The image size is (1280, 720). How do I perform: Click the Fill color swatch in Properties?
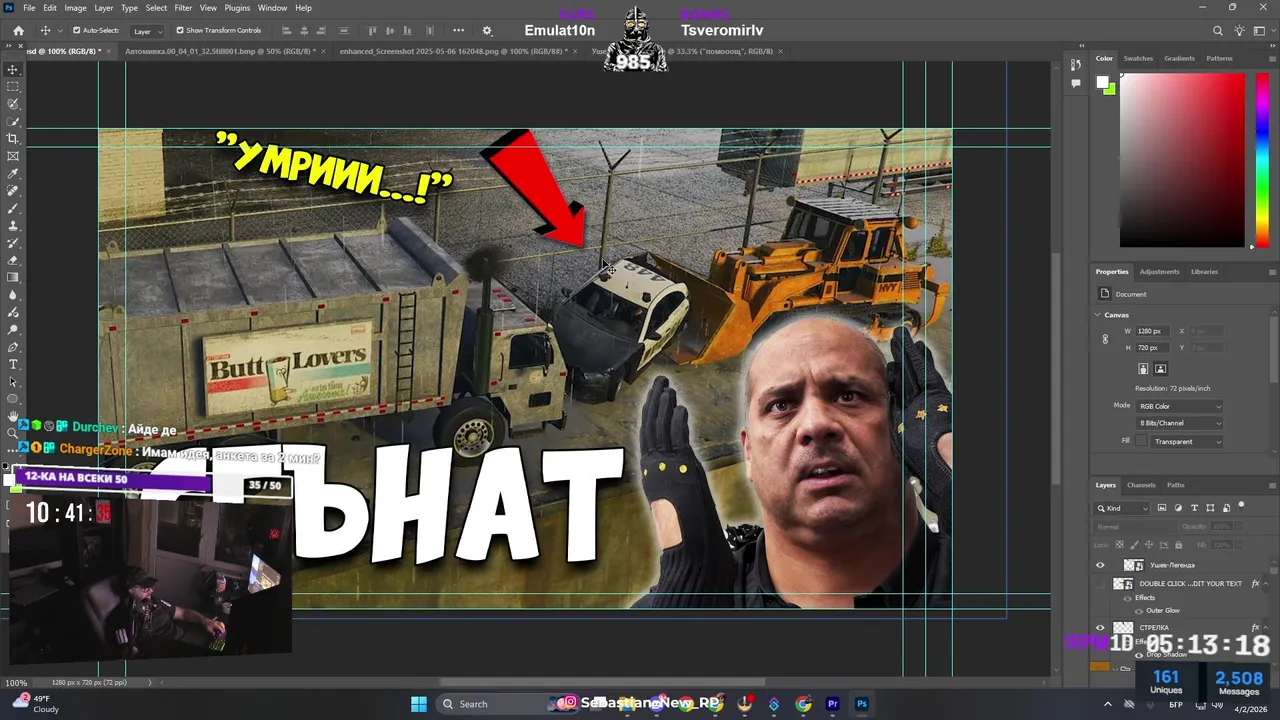coord(1142,441)
